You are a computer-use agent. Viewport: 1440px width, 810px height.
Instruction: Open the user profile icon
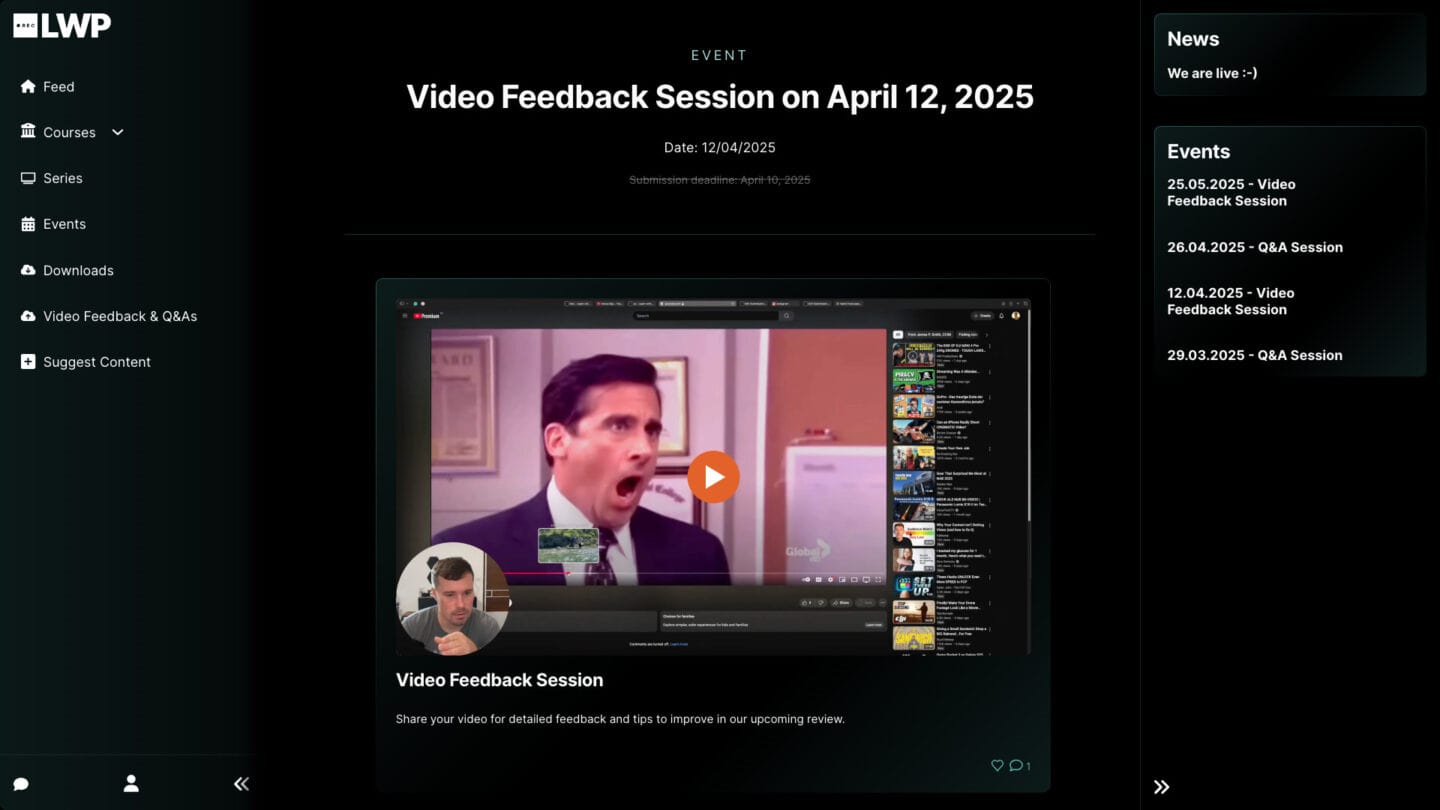point(131,783)
